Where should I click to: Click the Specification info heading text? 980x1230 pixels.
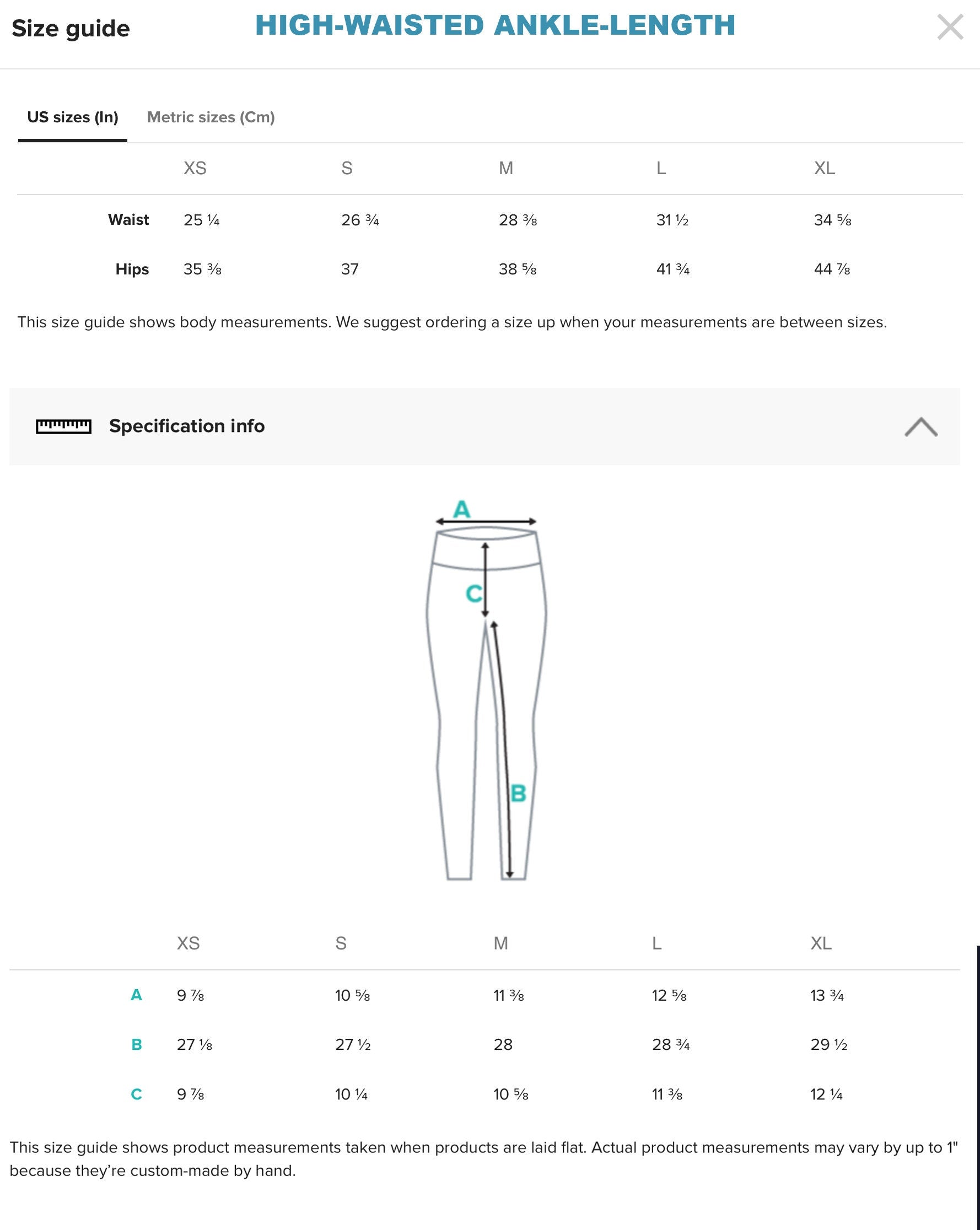(187, 426)
